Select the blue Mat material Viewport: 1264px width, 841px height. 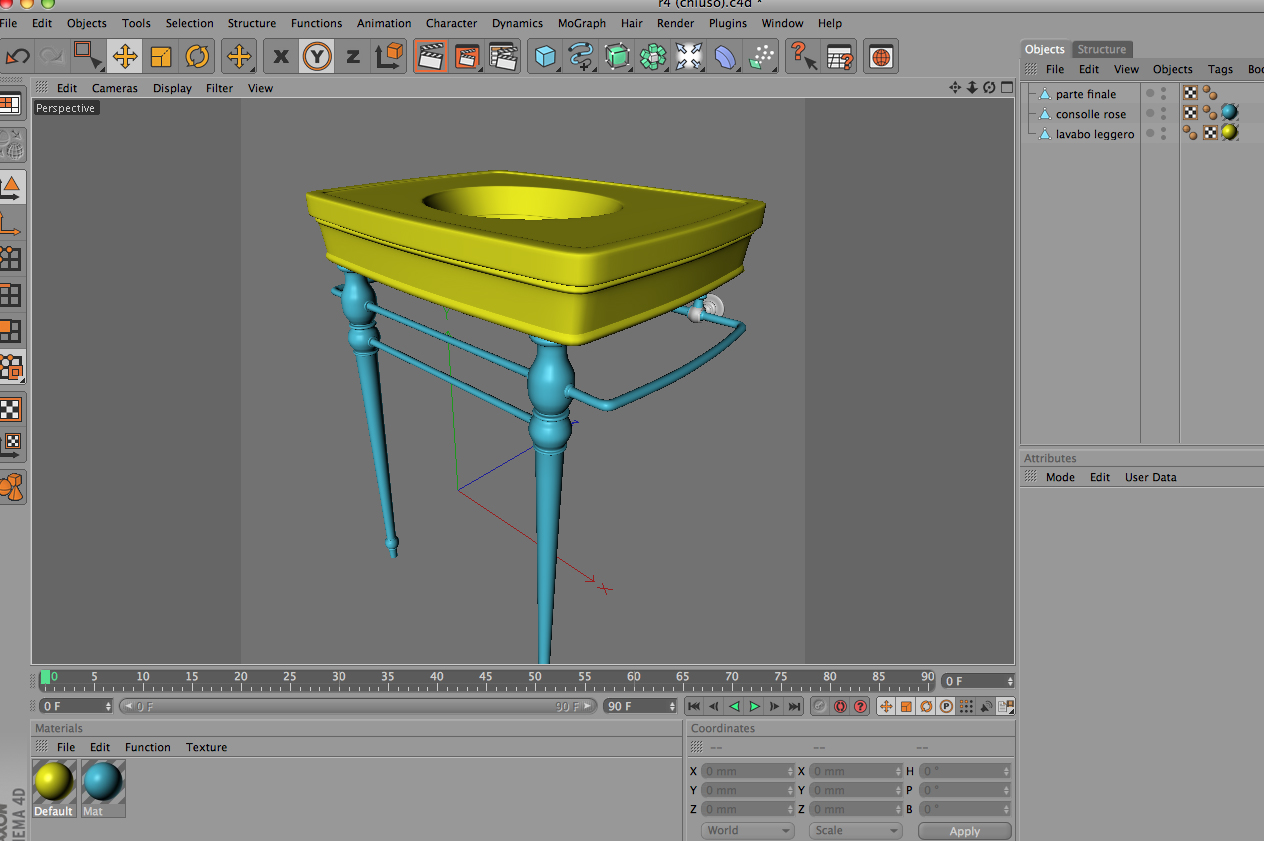(x=103, y=789)
